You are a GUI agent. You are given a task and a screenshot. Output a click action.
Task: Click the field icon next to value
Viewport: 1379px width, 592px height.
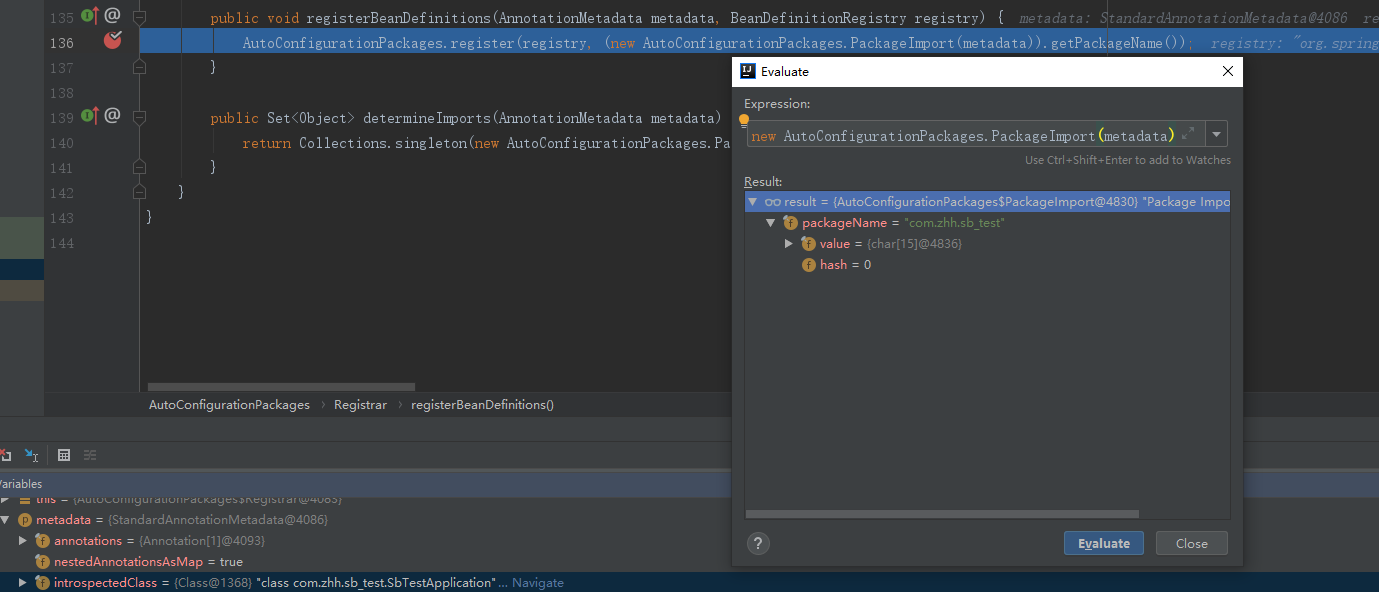808,244
